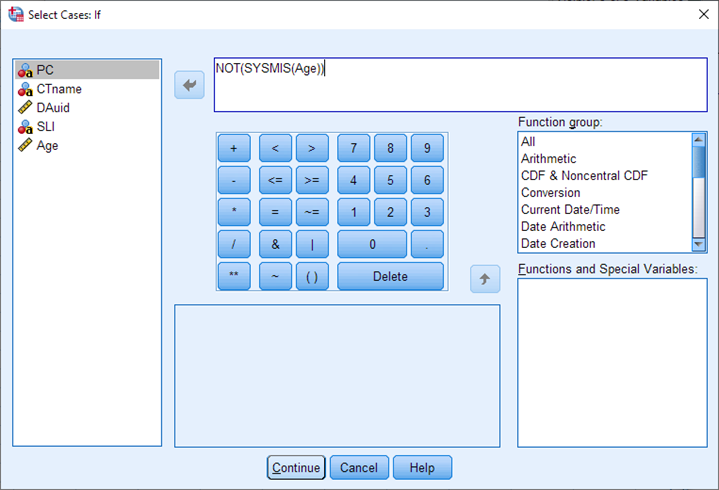
Task: Click the OR (|) keypad button
Action: (312, 244)
